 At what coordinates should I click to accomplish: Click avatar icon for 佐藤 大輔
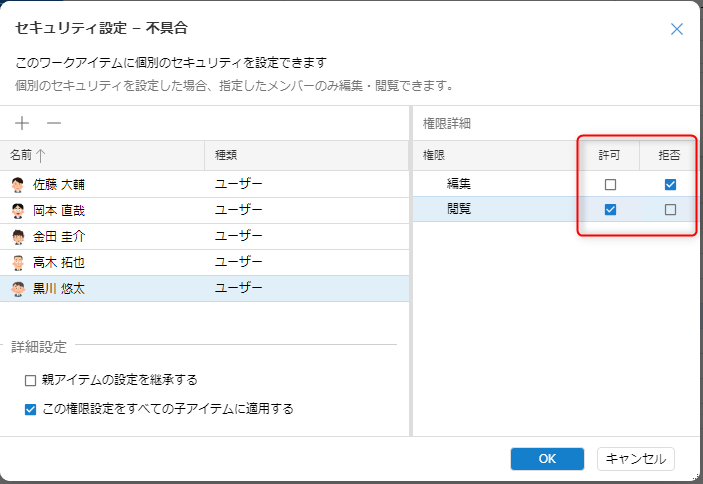(18, 185)
